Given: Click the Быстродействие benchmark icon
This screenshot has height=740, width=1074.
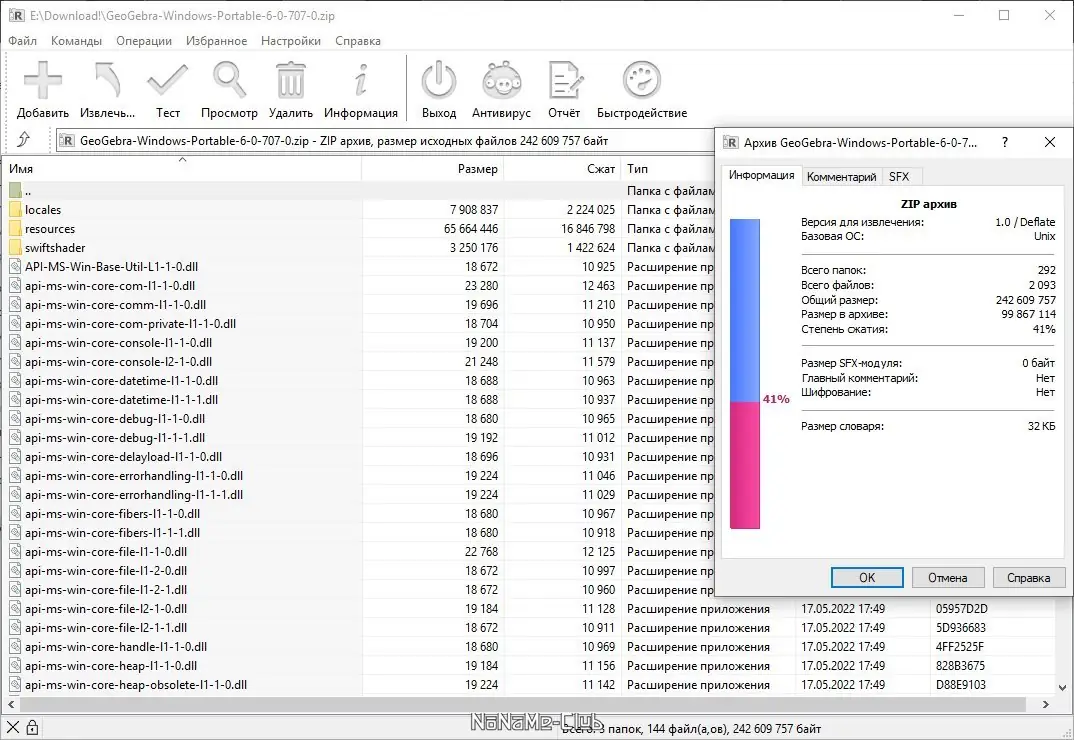Looking at the screenshot, I should click(x=642, y=80).
